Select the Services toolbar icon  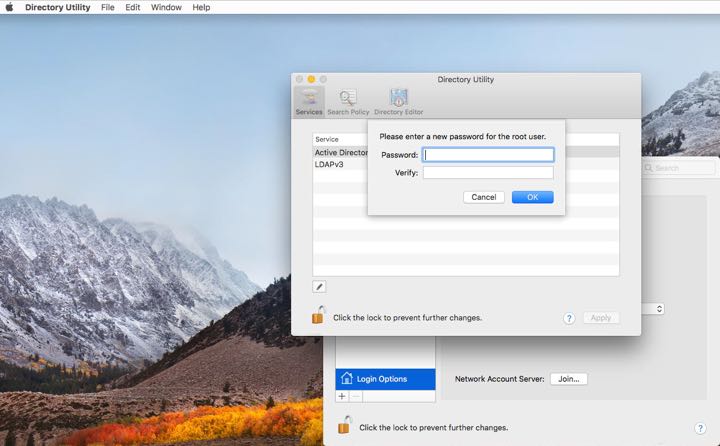(x=308, y=101)
